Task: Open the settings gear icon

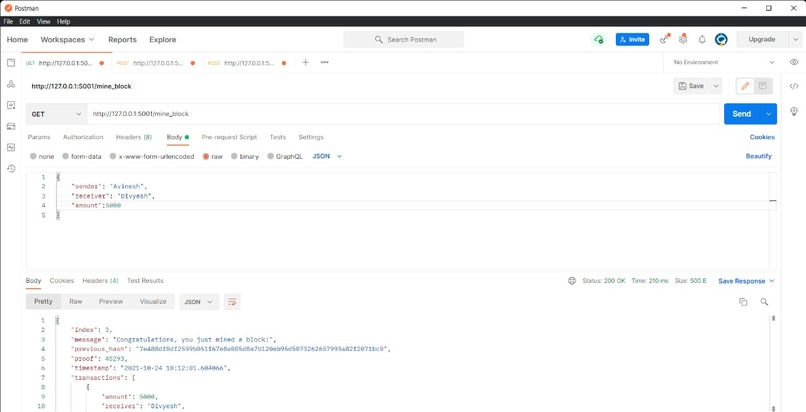Action: tap(683, 40)
